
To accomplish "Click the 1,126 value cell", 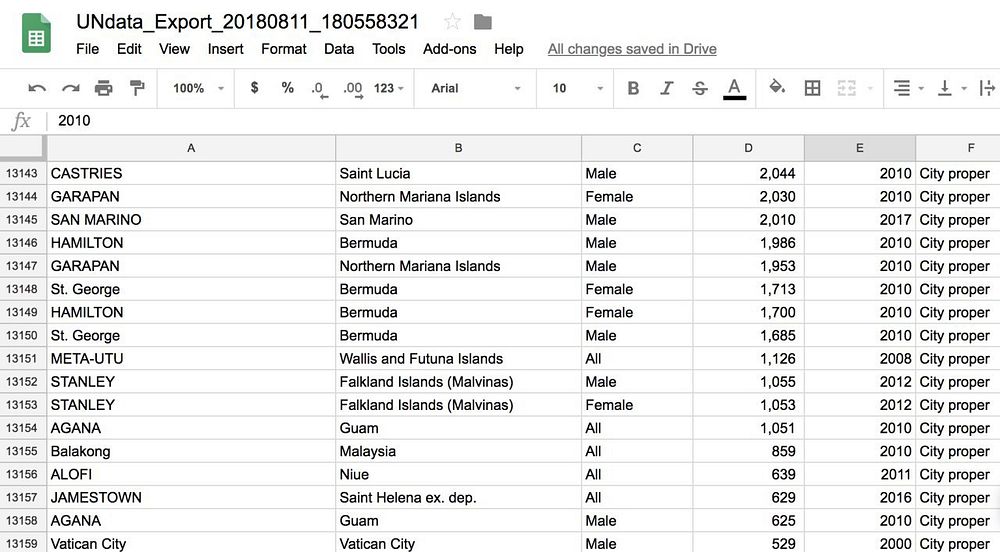I will pyautogui.click(x=748, y=358).
